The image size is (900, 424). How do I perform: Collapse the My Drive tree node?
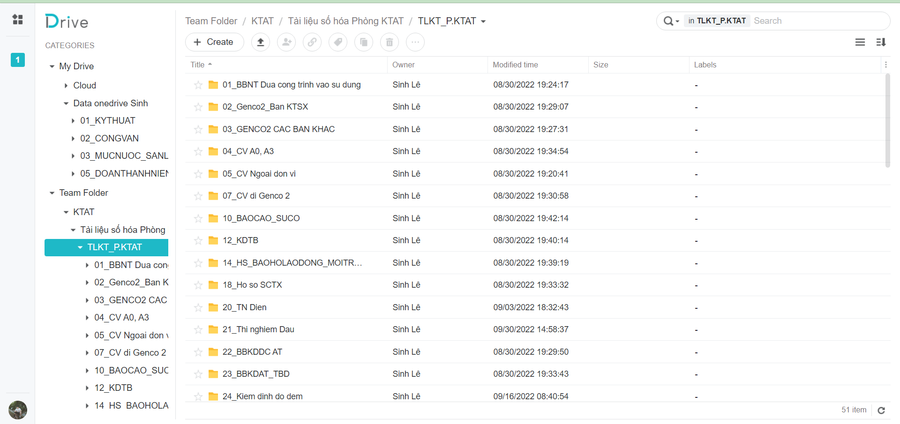(52, 67)
